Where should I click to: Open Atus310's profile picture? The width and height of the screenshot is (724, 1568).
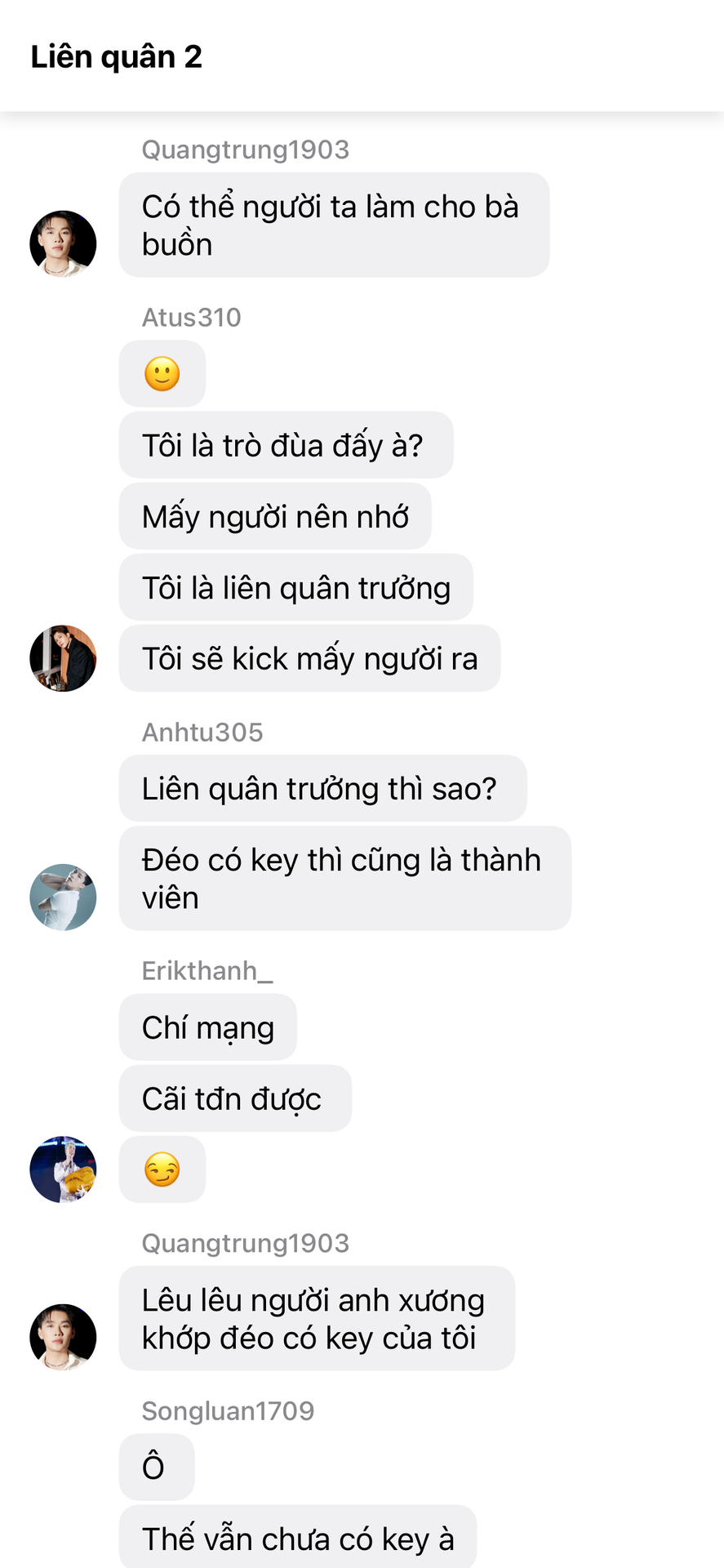(63, 658)
